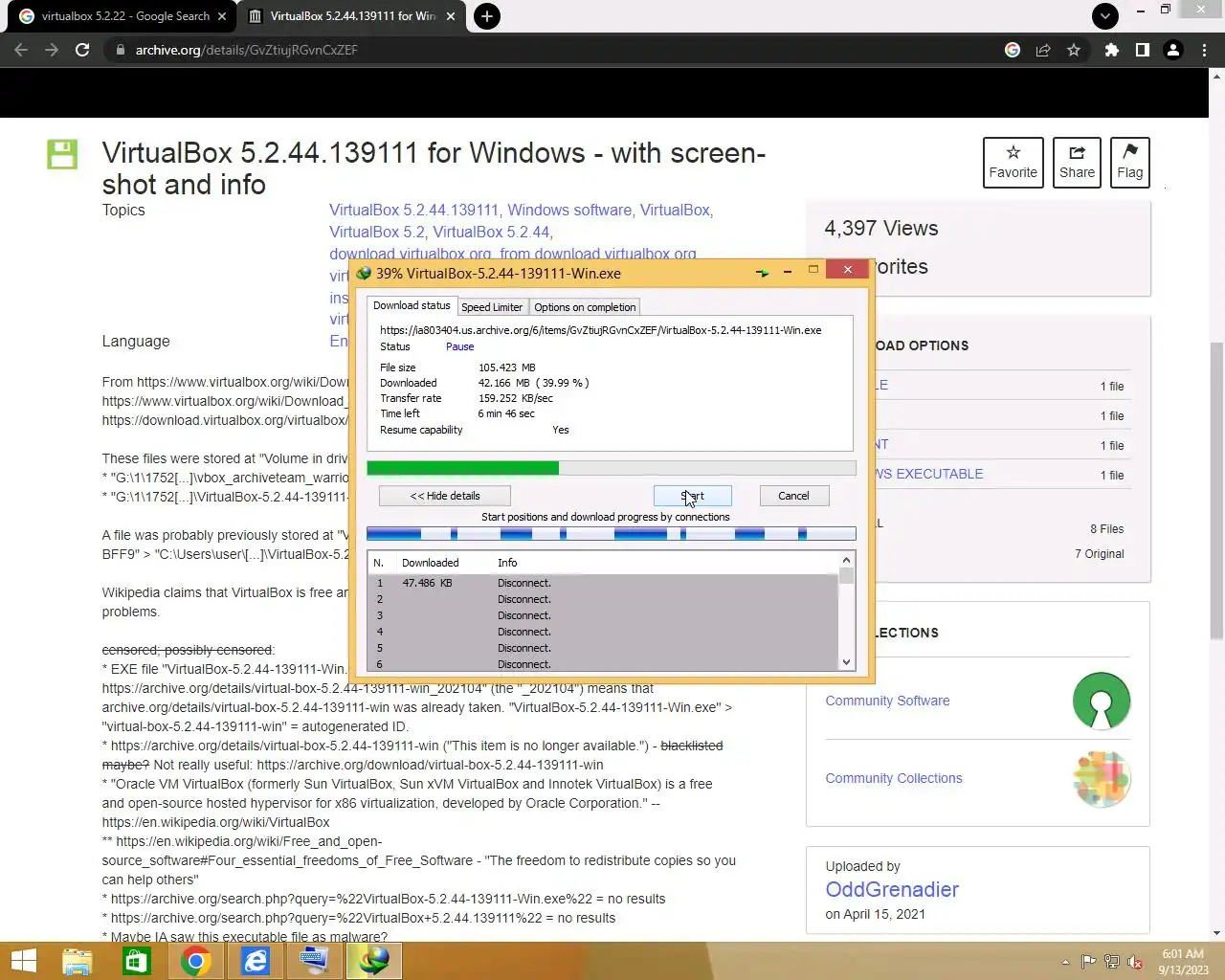Viewport: 1225px width, 980px height.
Task: Click the Pause status text
Action: [x=459, y=346]
